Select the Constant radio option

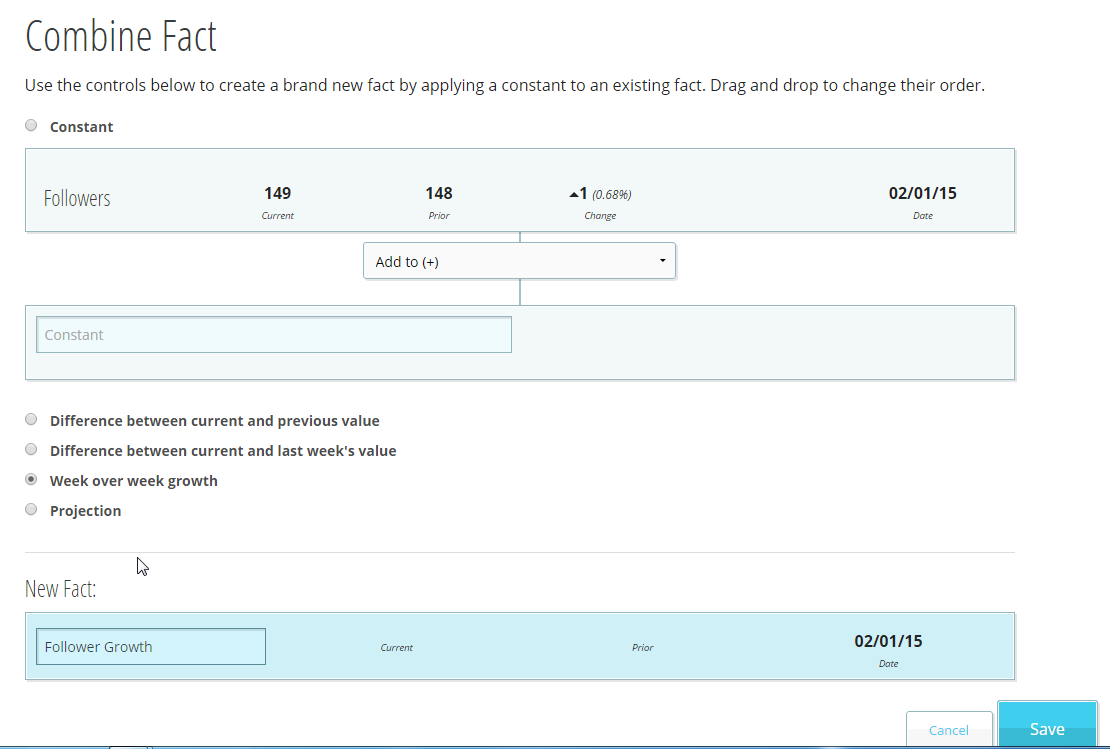point(31,126)
